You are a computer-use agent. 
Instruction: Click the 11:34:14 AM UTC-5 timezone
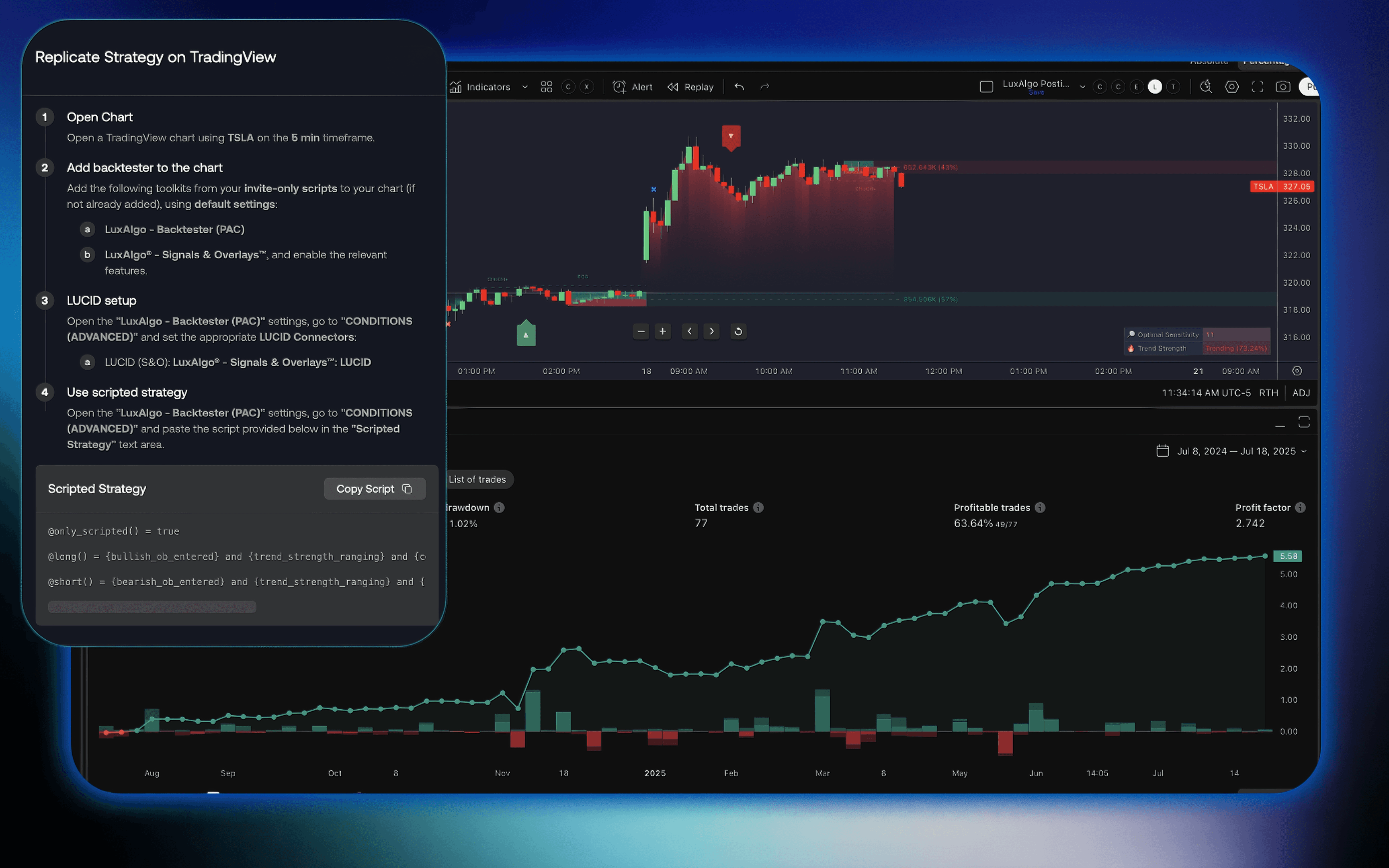(1206, 393)
